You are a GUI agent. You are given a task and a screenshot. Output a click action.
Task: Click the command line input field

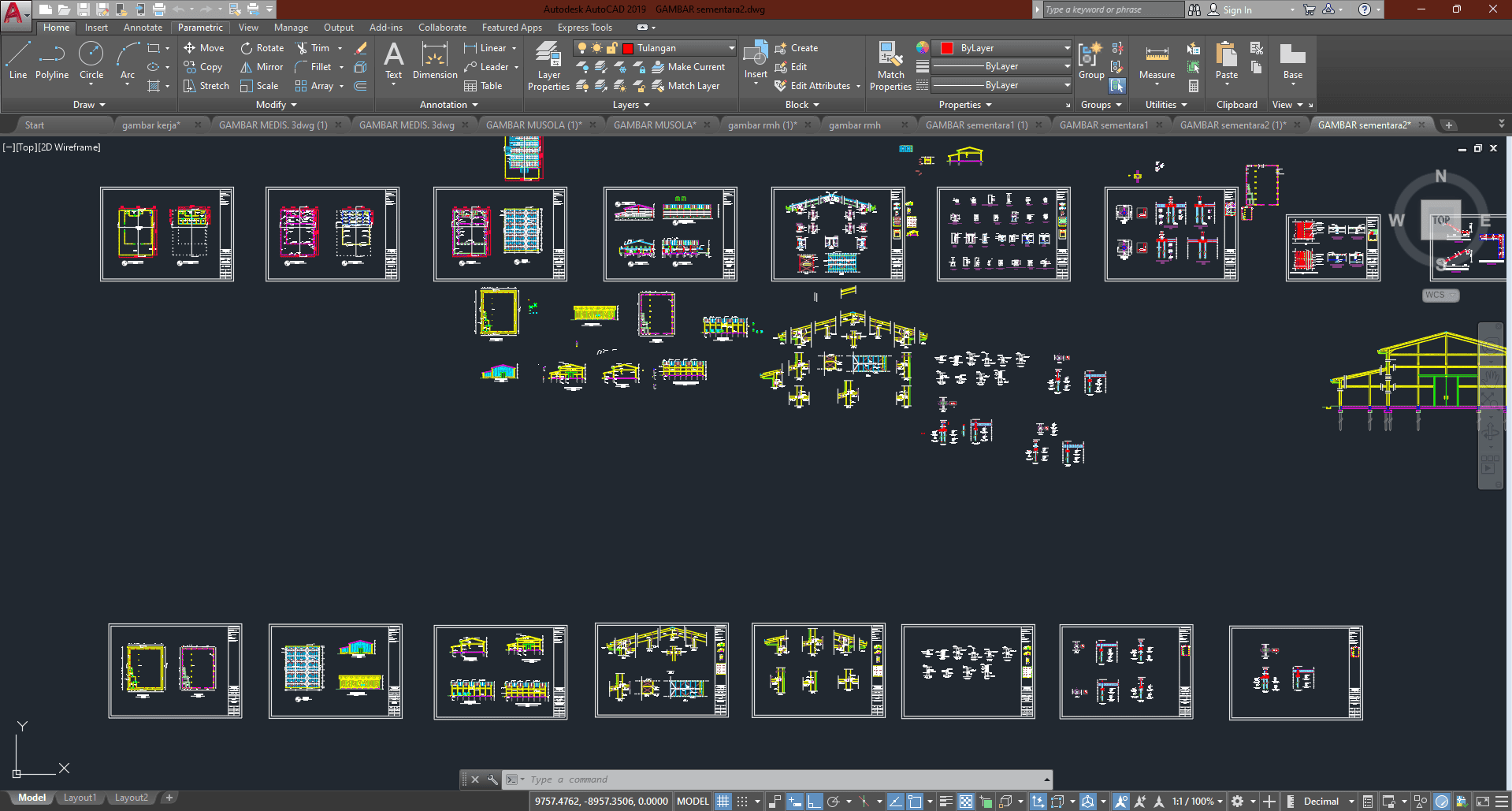point(780,779)
